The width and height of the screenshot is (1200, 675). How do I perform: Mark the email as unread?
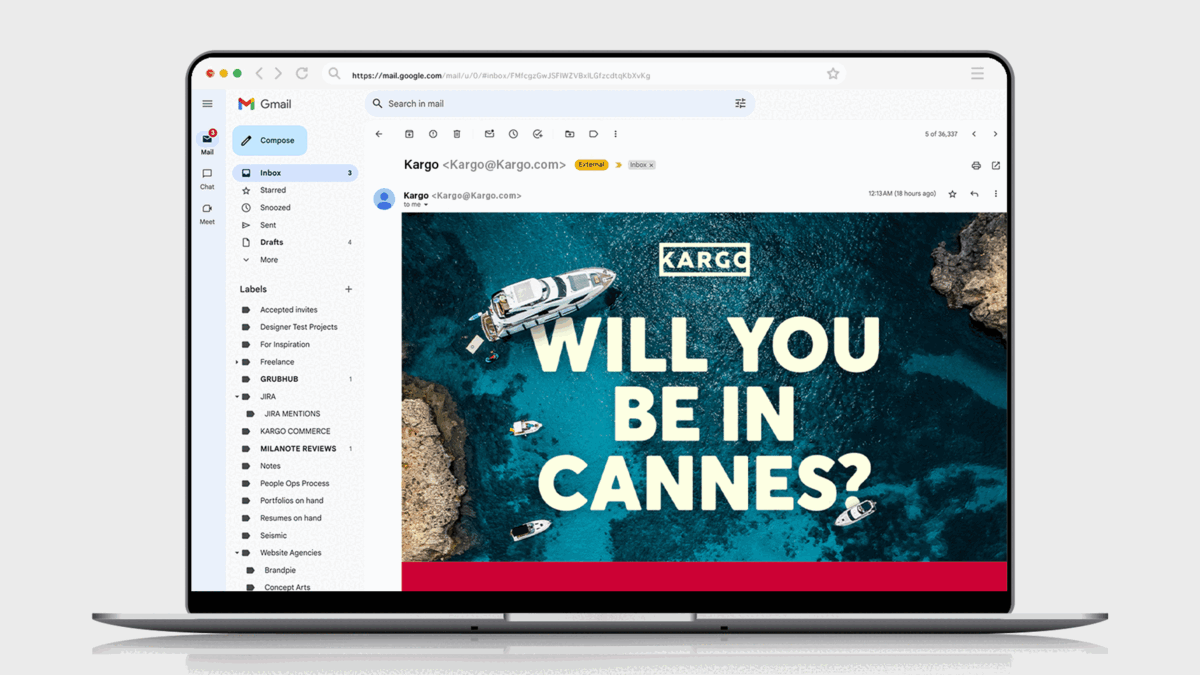489,134
